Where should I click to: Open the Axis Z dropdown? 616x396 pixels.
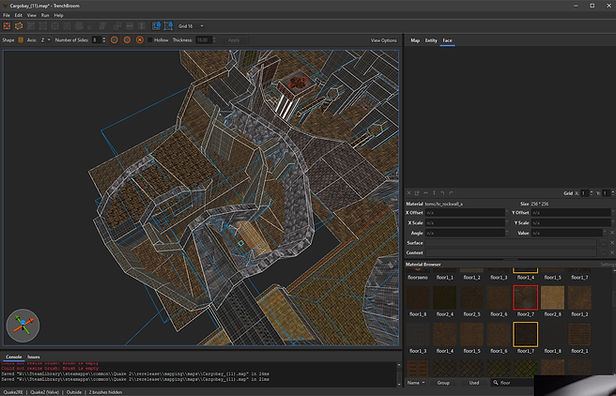(x=46, y=40)
